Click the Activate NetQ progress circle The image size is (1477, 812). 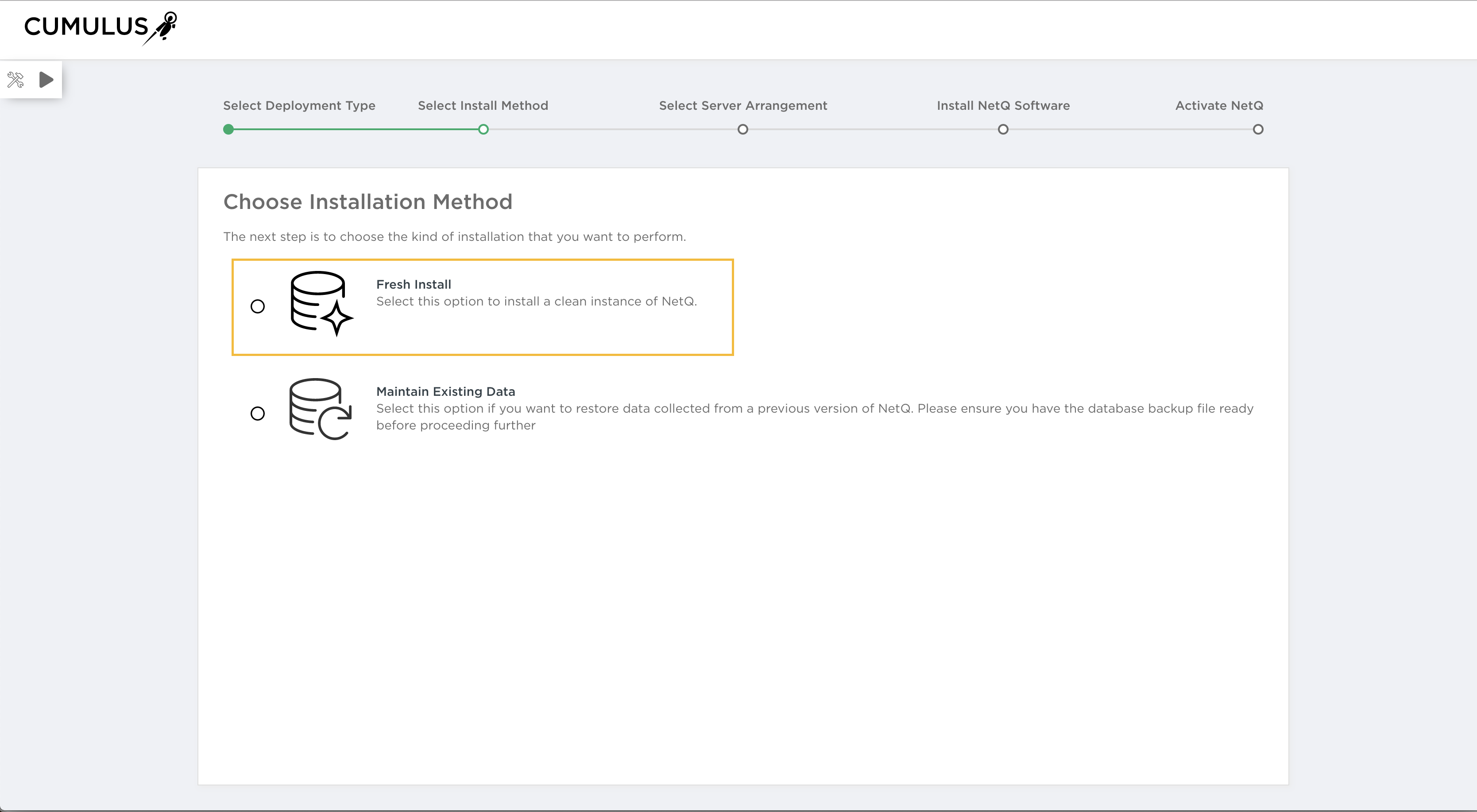(1258, 130)
